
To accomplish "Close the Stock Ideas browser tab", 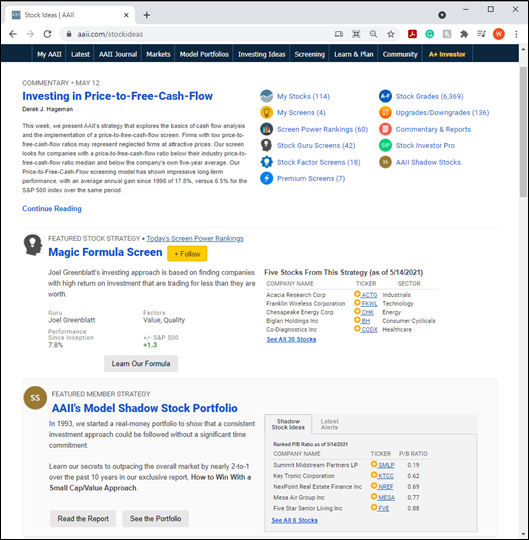I will (126, 15).
